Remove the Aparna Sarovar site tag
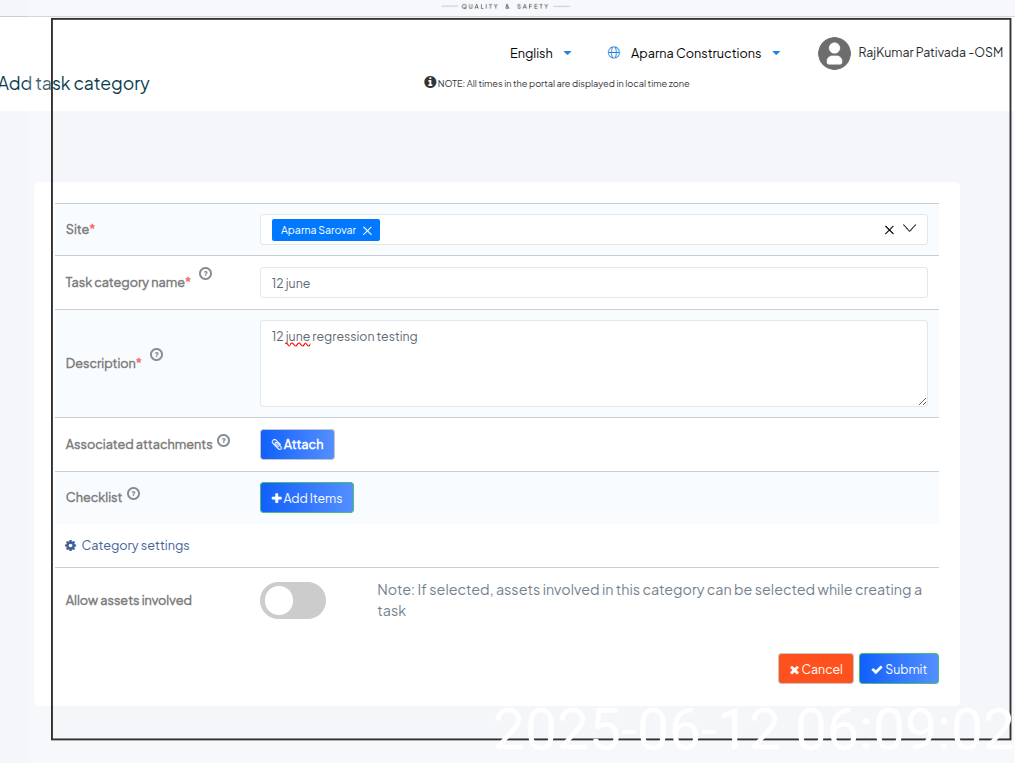The image size is (1015, 763). [367, 230]
